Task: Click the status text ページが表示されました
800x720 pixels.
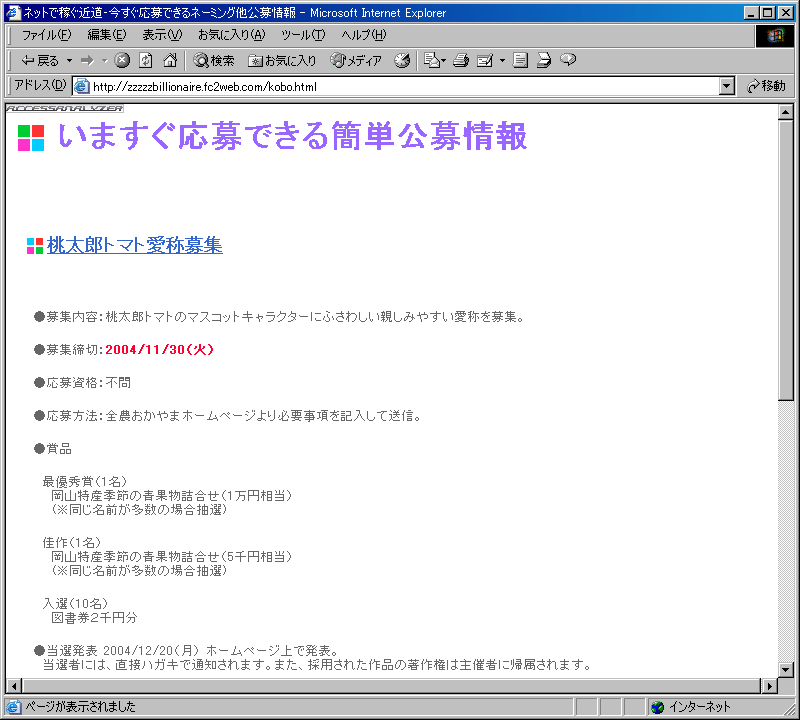Action: [x=81, y=707]
